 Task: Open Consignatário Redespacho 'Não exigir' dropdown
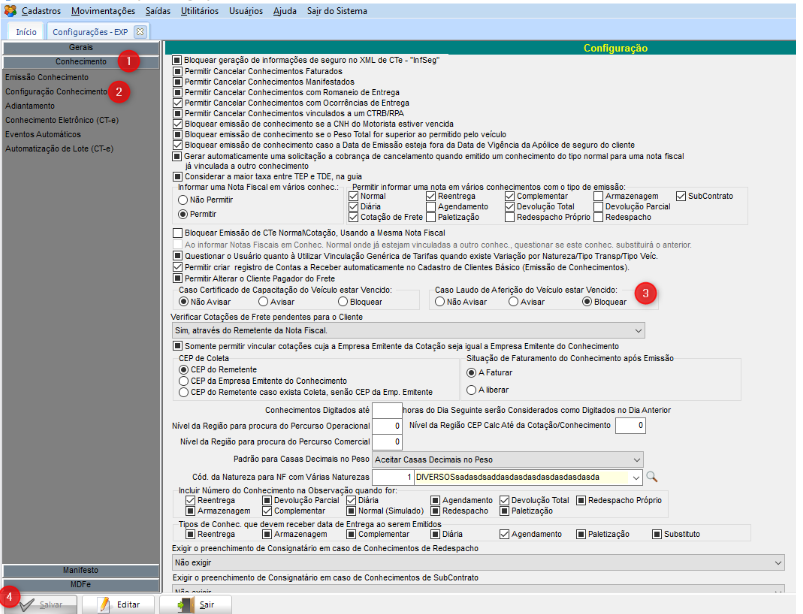pyautogui.click(x=478, y=563)
